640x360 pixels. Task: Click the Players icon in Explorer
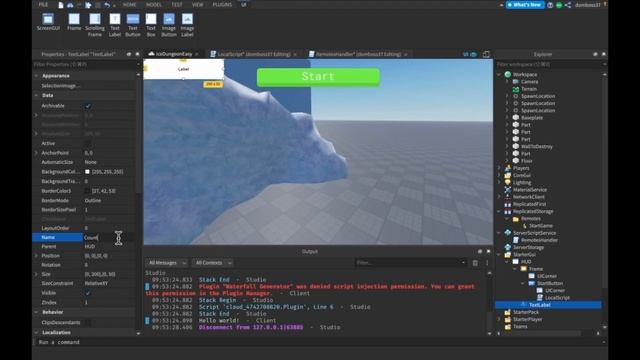coord(508,168)
